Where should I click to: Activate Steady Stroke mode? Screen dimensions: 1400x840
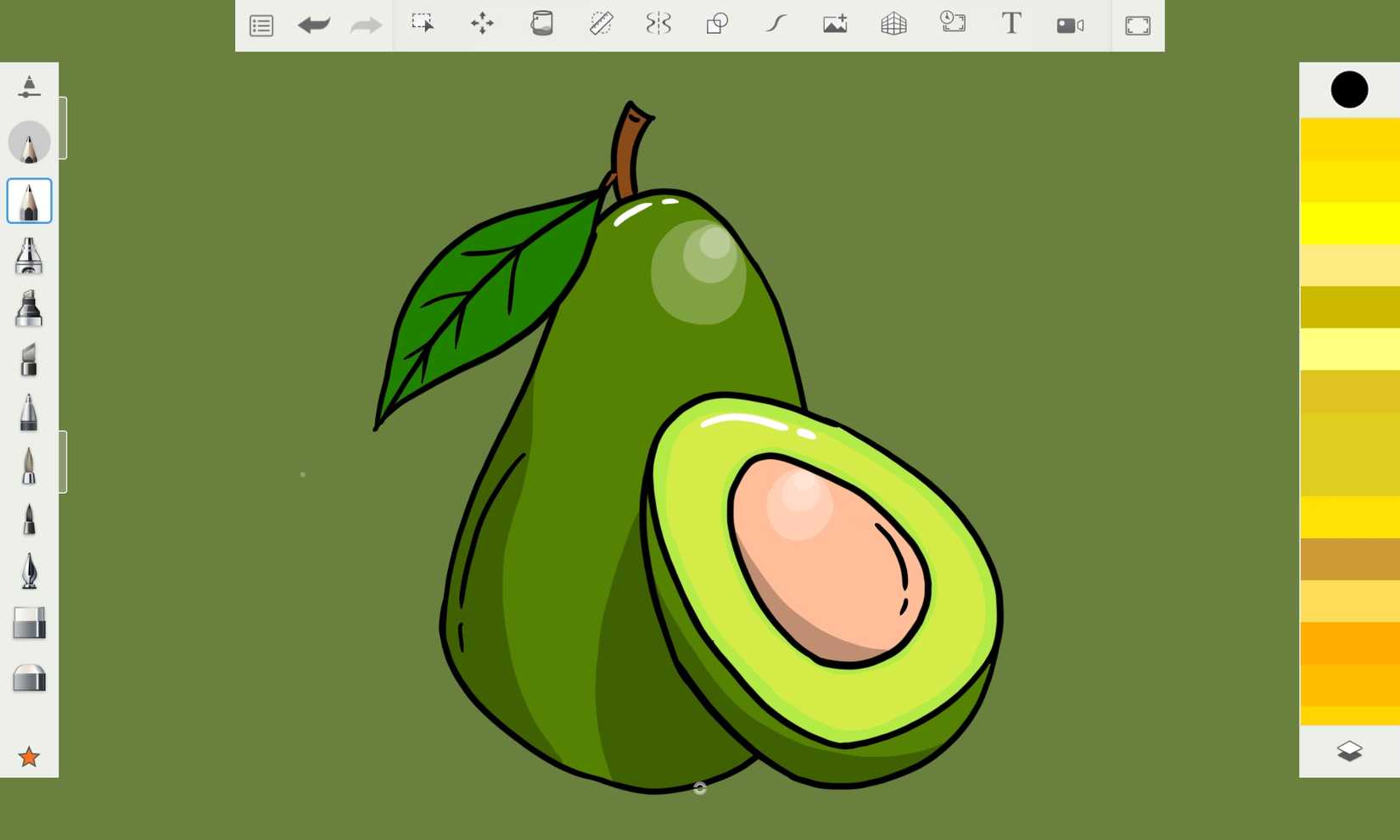pyautogui.click(x=775, y=25)
